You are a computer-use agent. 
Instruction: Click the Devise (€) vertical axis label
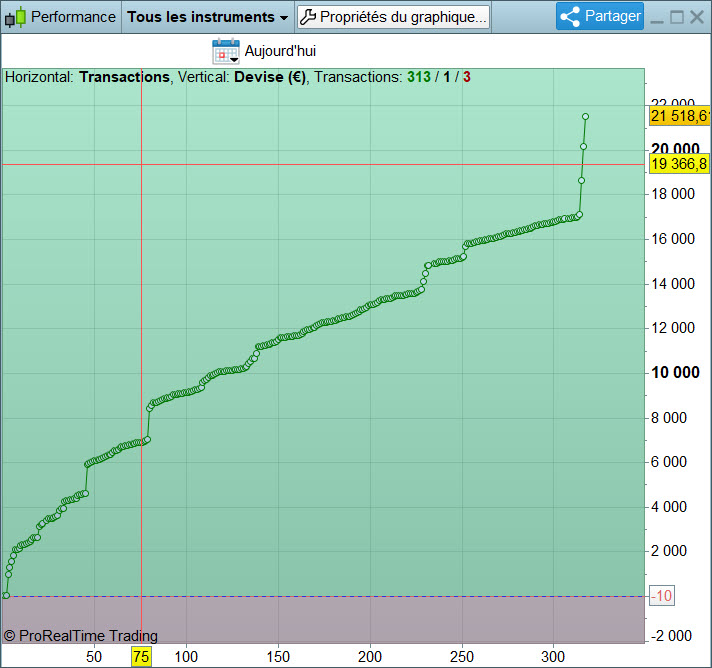pos(270,77)
